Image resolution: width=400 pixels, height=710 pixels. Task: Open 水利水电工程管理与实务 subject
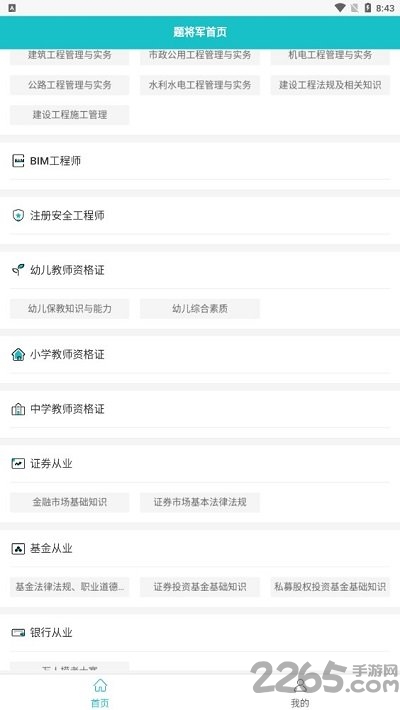(200, 85)
